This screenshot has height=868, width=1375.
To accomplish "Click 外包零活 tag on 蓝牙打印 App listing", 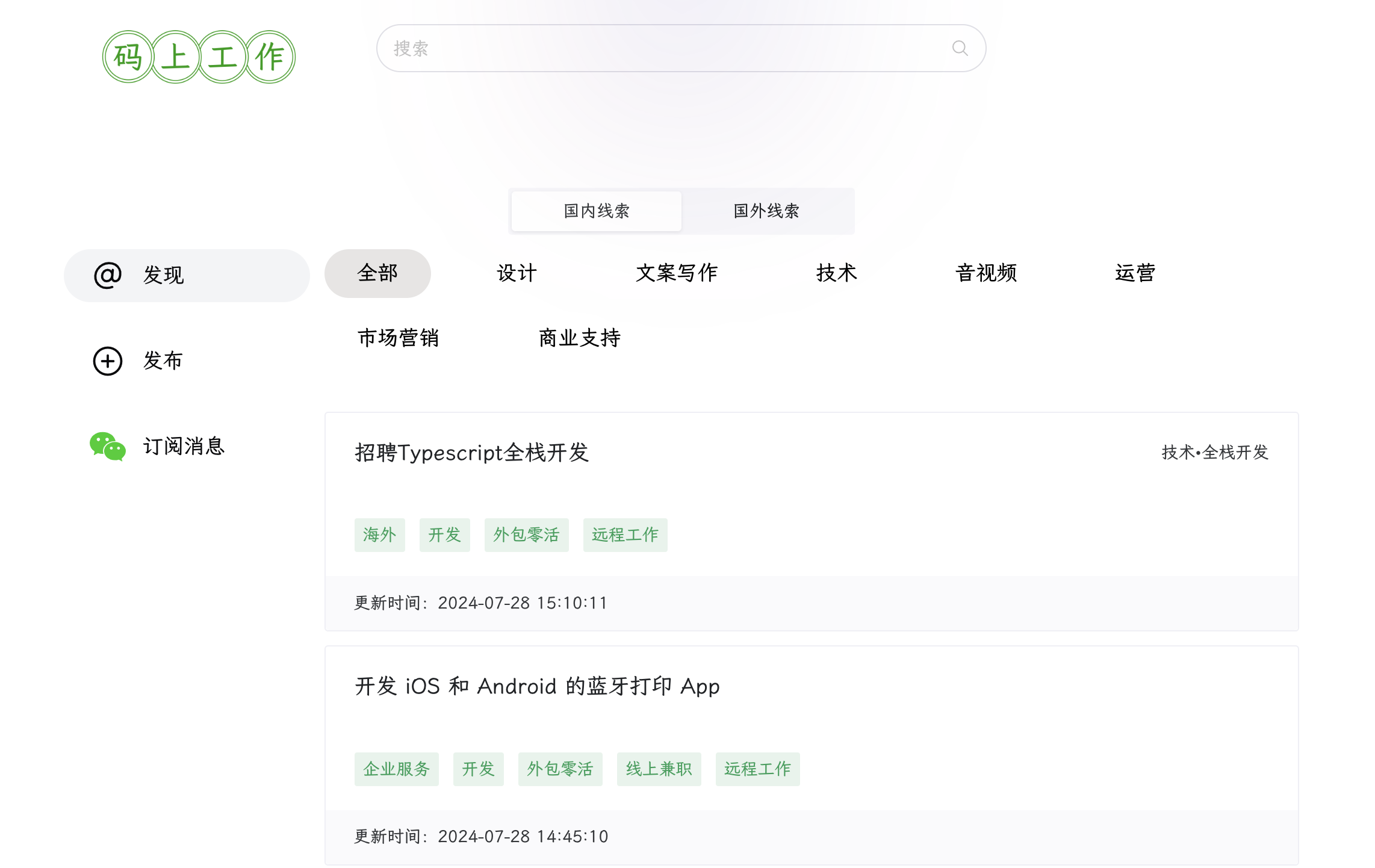I will 560,769.
